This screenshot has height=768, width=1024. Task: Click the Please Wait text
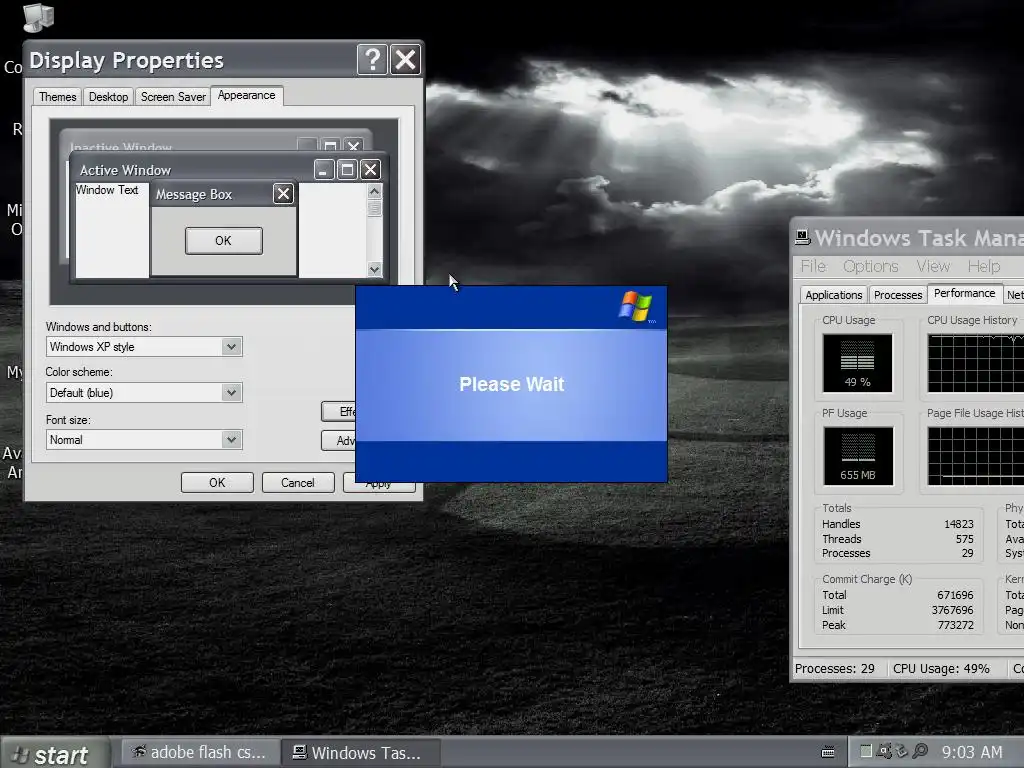tap(511, 384)
